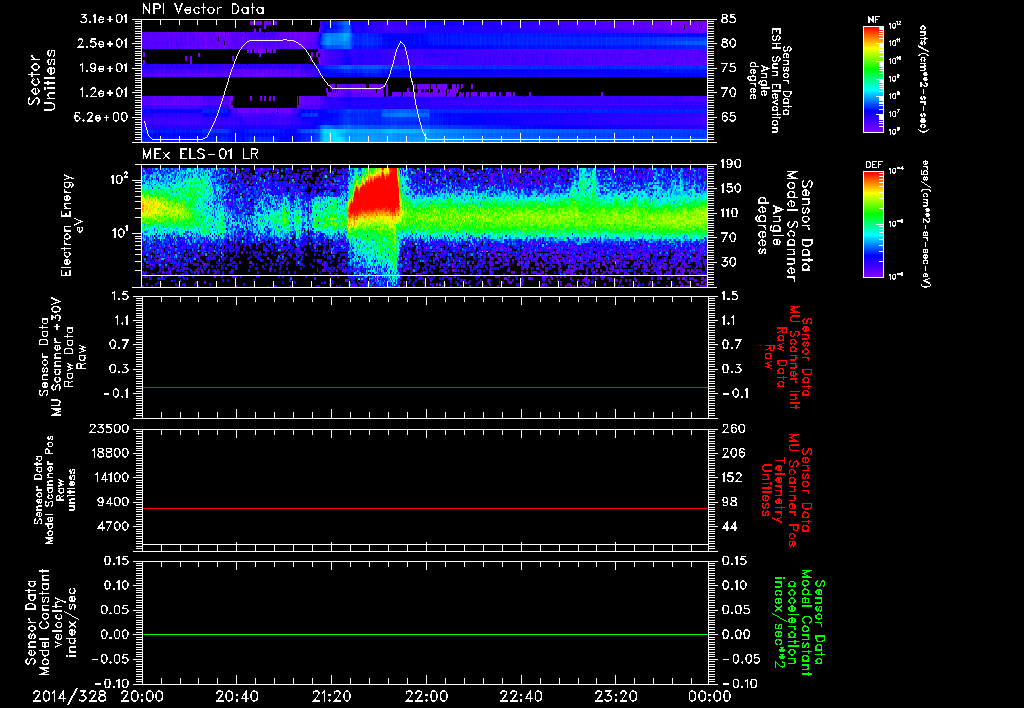This screenshot has height=708, width=1024.
Task: Click the "260" telemetry tick value
Action: point(732,428)
